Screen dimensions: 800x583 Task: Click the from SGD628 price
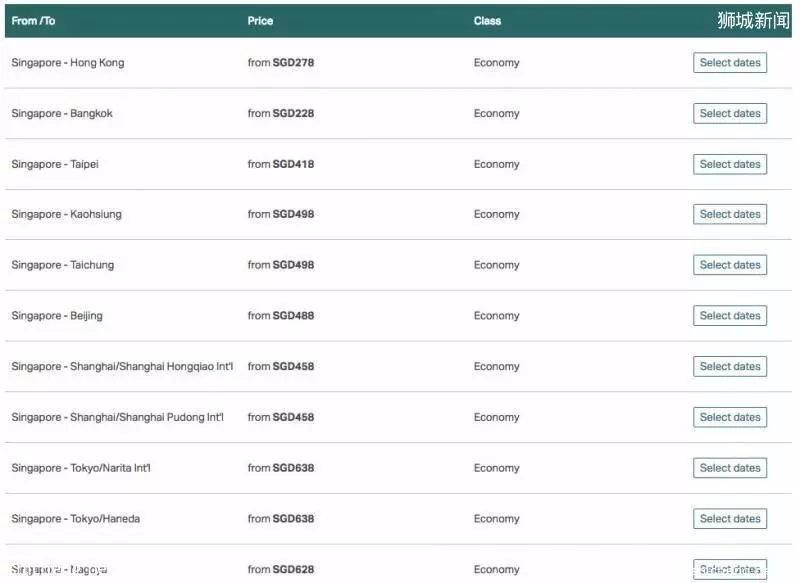pyautogui.click(x=281, y=569)
